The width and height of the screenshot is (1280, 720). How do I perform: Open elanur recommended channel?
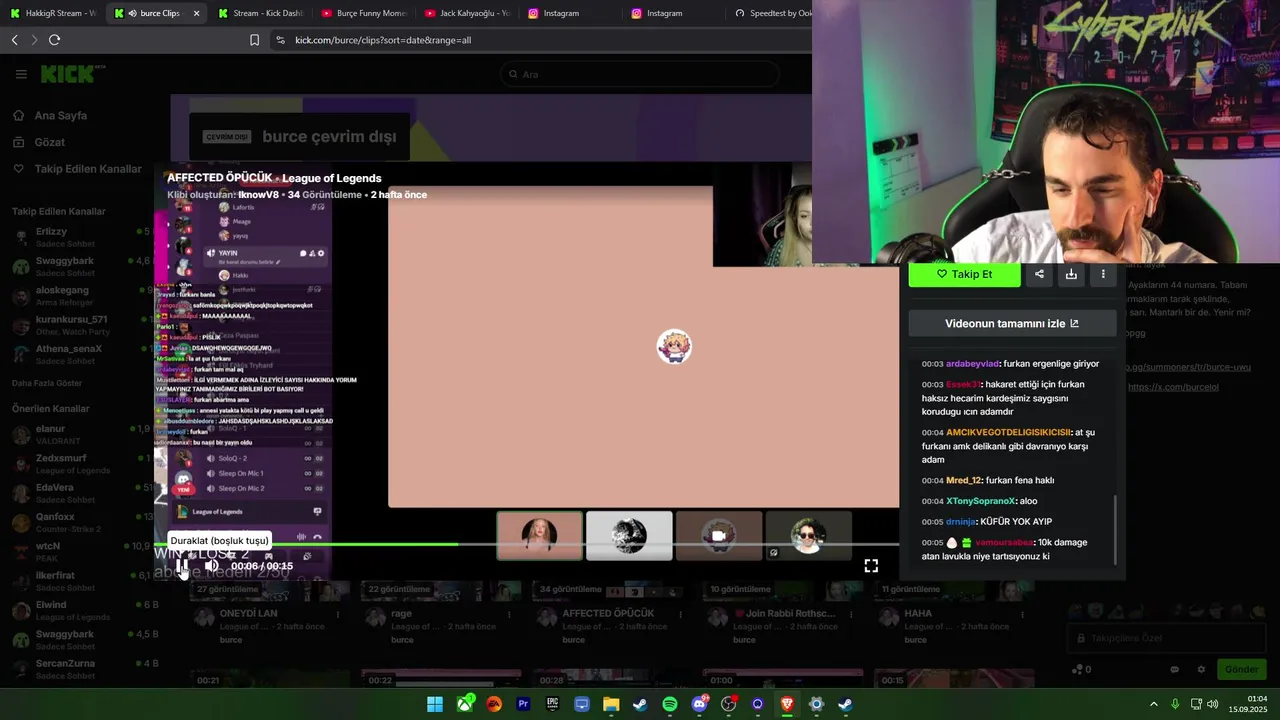click(x=80, y=434)
